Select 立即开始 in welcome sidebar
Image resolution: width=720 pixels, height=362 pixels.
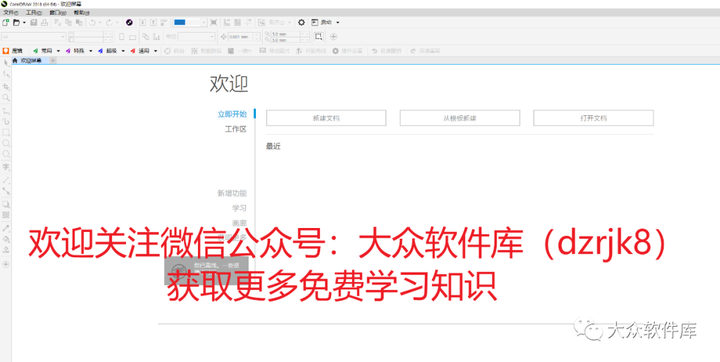(232, 114)
